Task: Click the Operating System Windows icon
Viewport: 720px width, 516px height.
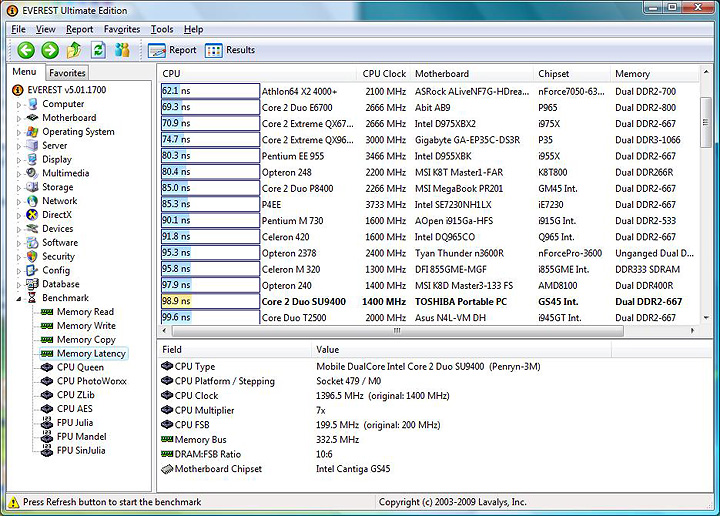Action: tap(32, 132)
